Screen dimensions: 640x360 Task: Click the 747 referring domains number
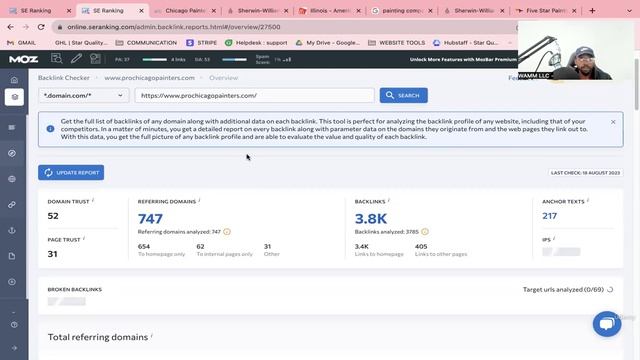point(150,219)
